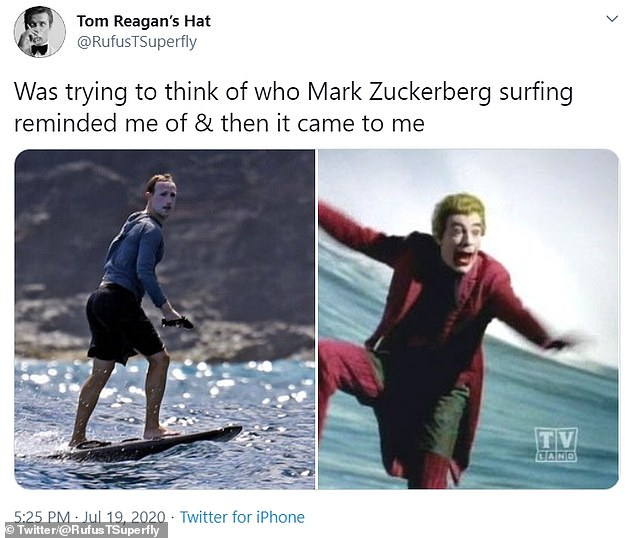The height and width of the screenshot is (538, 634).
Task: Open Tom Reagan's Hat profile avatar
Action: [40, 32]
